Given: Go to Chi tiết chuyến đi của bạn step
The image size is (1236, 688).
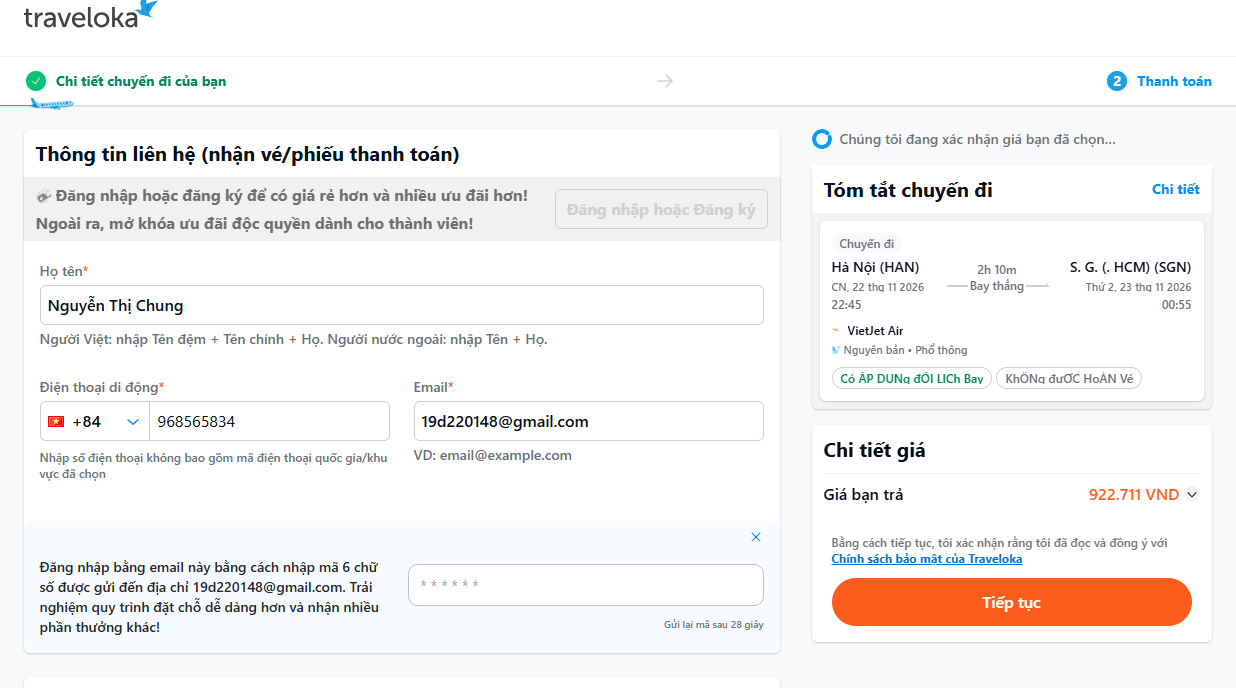Looking at the screenshot, I should point(141,81).
